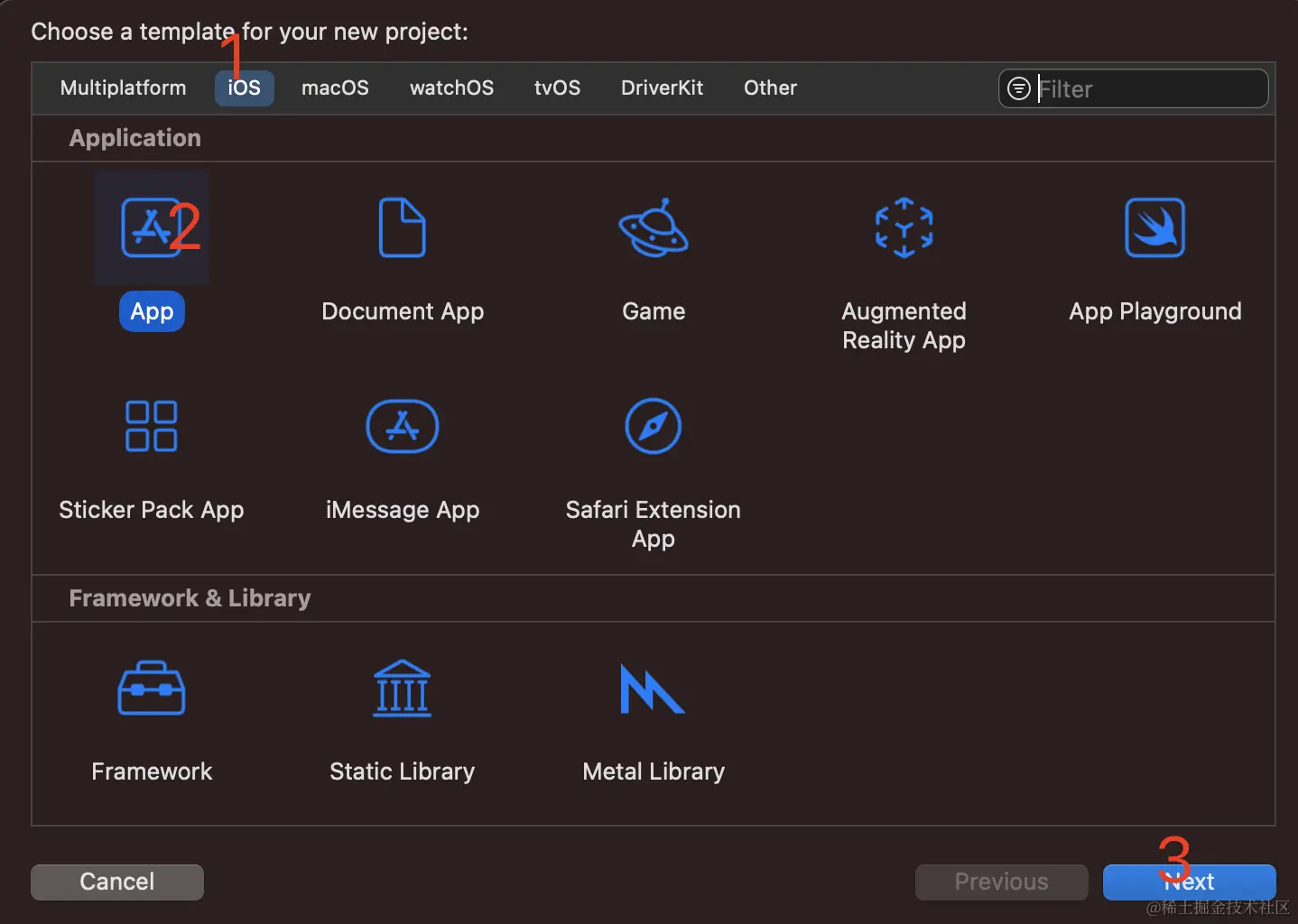This screenshot has width=1298, height=924.
Task: Click the Game template label
Action: [x=654, y=311]
